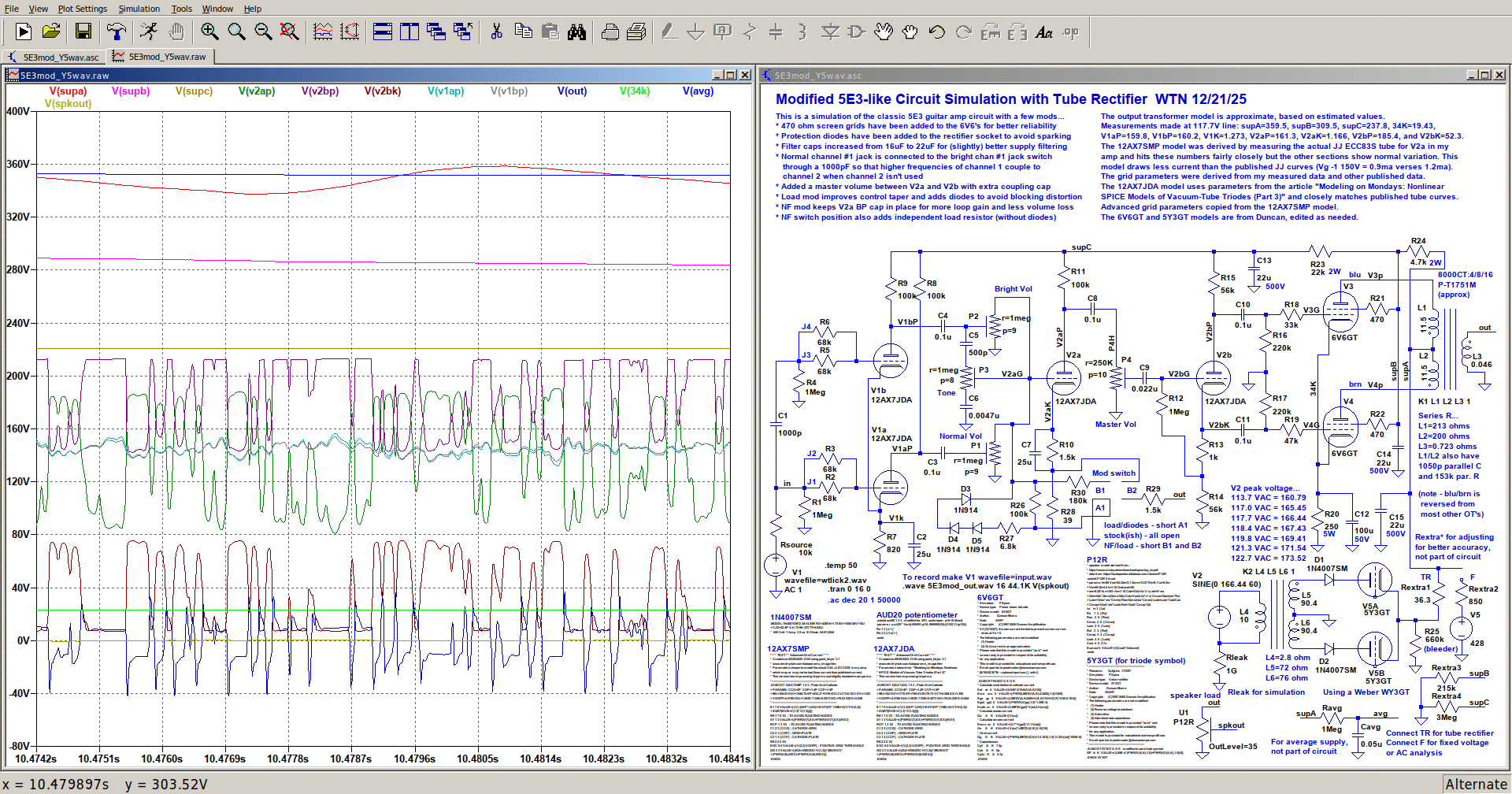Image resolution: width=1512 pixels, height=794 pixels.
Task: Open the Plot Settings menu
Action: 82,9
